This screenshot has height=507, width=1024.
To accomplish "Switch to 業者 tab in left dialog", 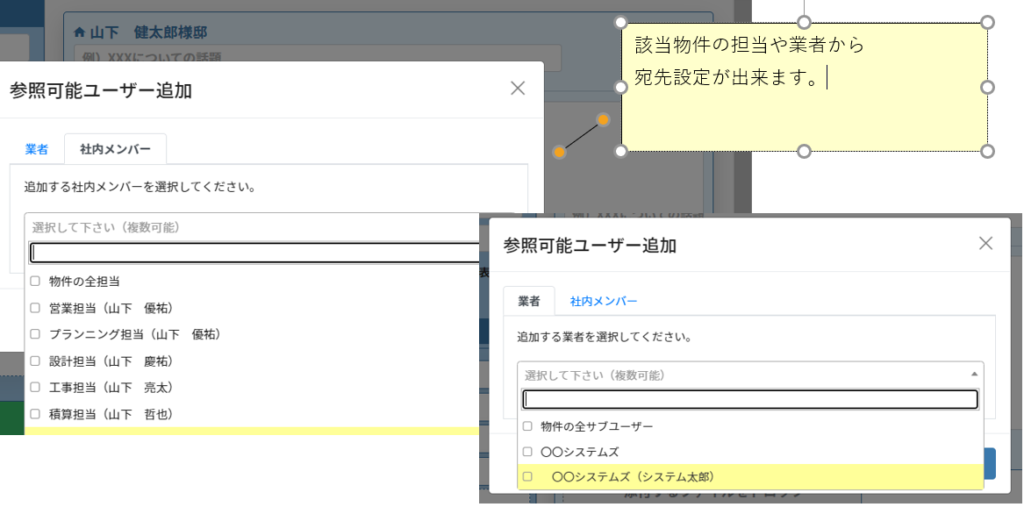I will (37, 149).
